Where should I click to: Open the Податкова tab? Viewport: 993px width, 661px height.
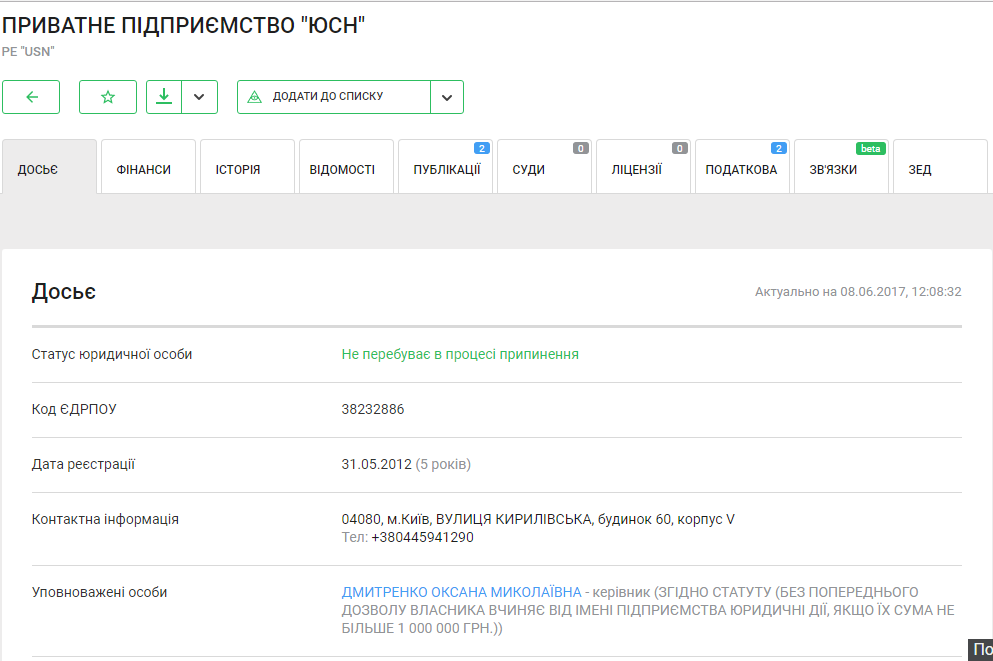(742, 169)
